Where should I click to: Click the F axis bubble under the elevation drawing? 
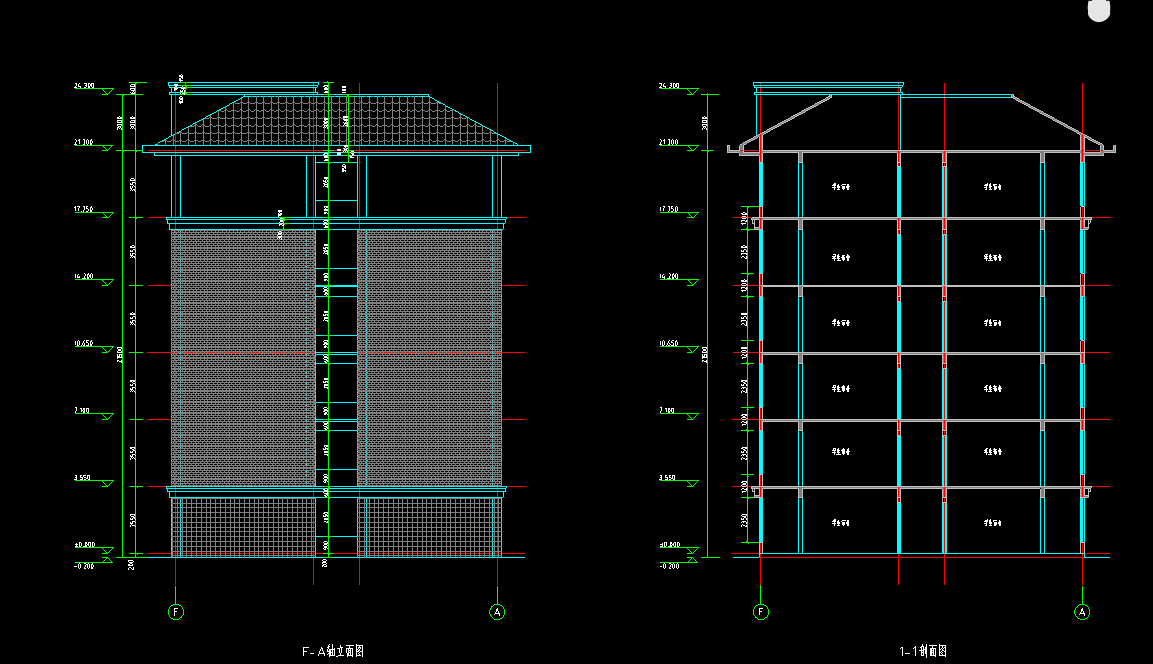176,611
